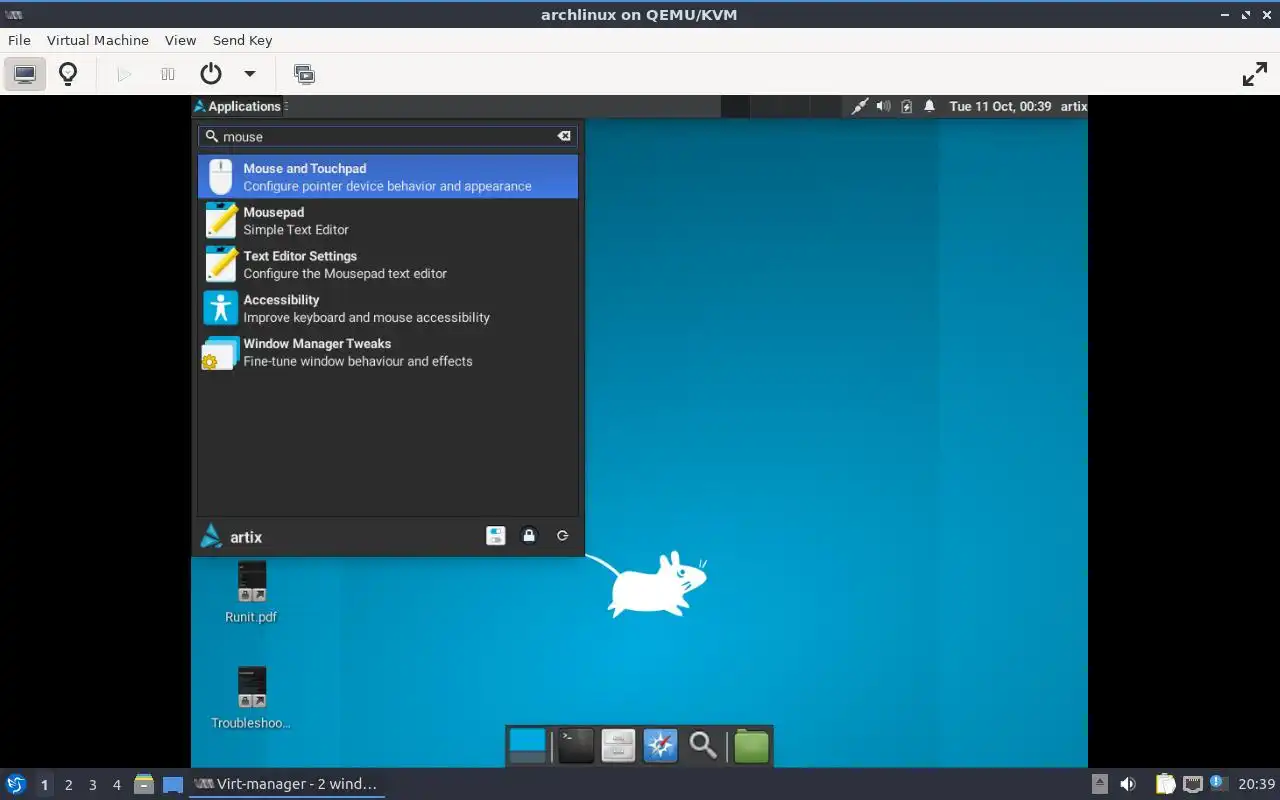Launch web browser compass dock icon
The height and width of the screenshot is (800, 1280).
pos(661,746)
